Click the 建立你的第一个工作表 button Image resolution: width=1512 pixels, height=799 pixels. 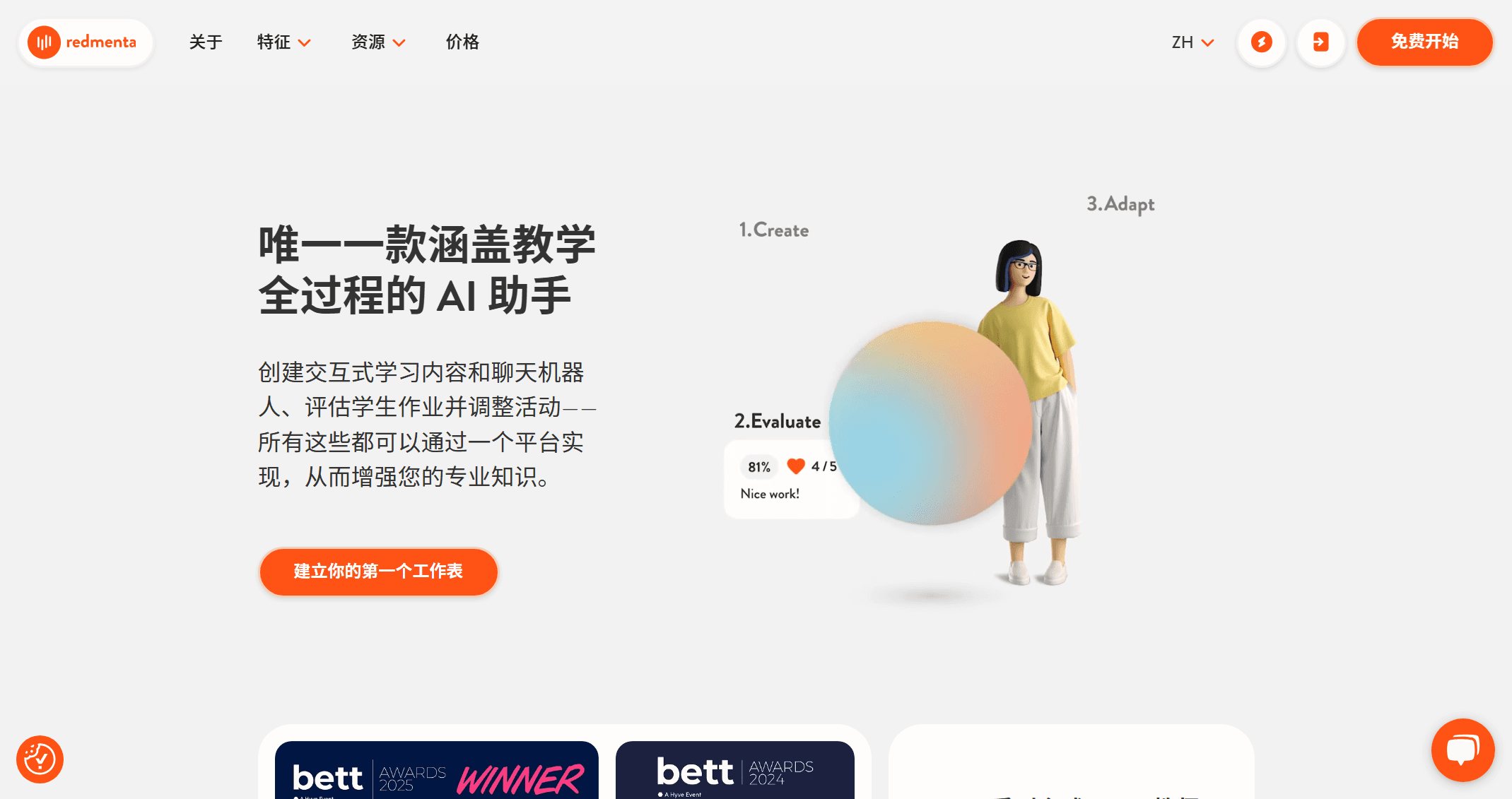pyautogui.click(x=378, y=572)
